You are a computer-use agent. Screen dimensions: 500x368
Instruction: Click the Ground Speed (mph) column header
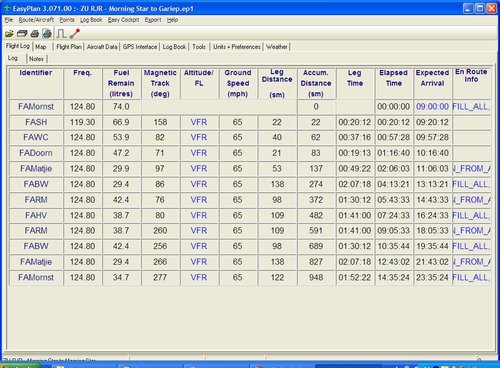pyautogui.click(x=238, y=83)
